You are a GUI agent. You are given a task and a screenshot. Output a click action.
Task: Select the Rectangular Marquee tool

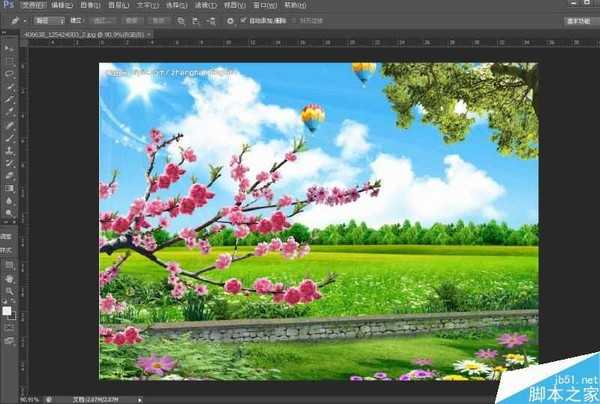point(10,61)
